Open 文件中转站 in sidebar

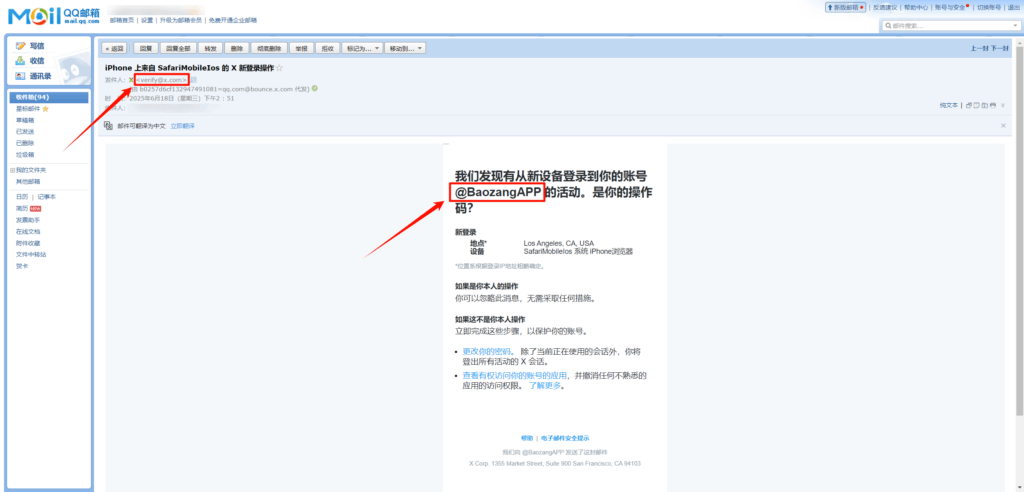tap(31, 254)
